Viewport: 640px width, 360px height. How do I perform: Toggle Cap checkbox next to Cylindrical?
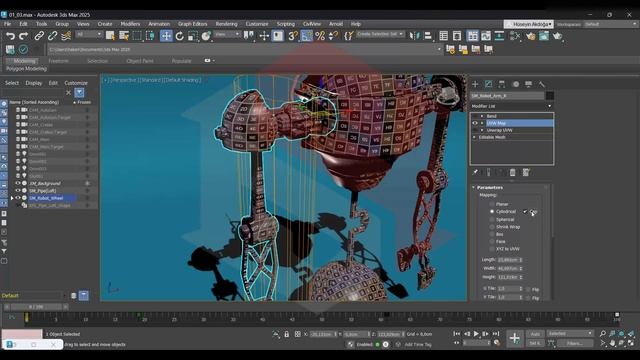[525, 211]
